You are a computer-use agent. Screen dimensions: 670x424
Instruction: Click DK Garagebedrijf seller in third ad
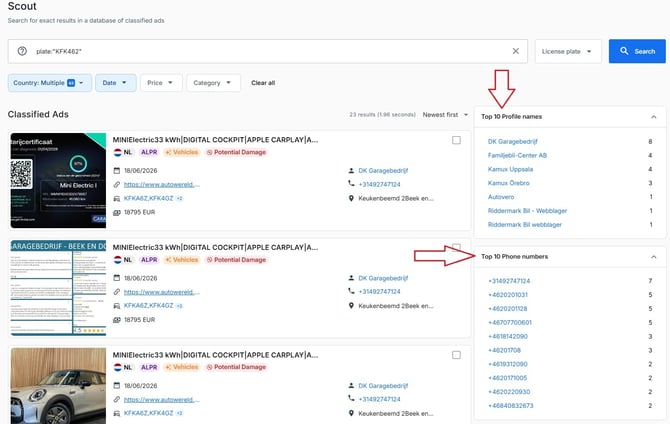point(383,386)
